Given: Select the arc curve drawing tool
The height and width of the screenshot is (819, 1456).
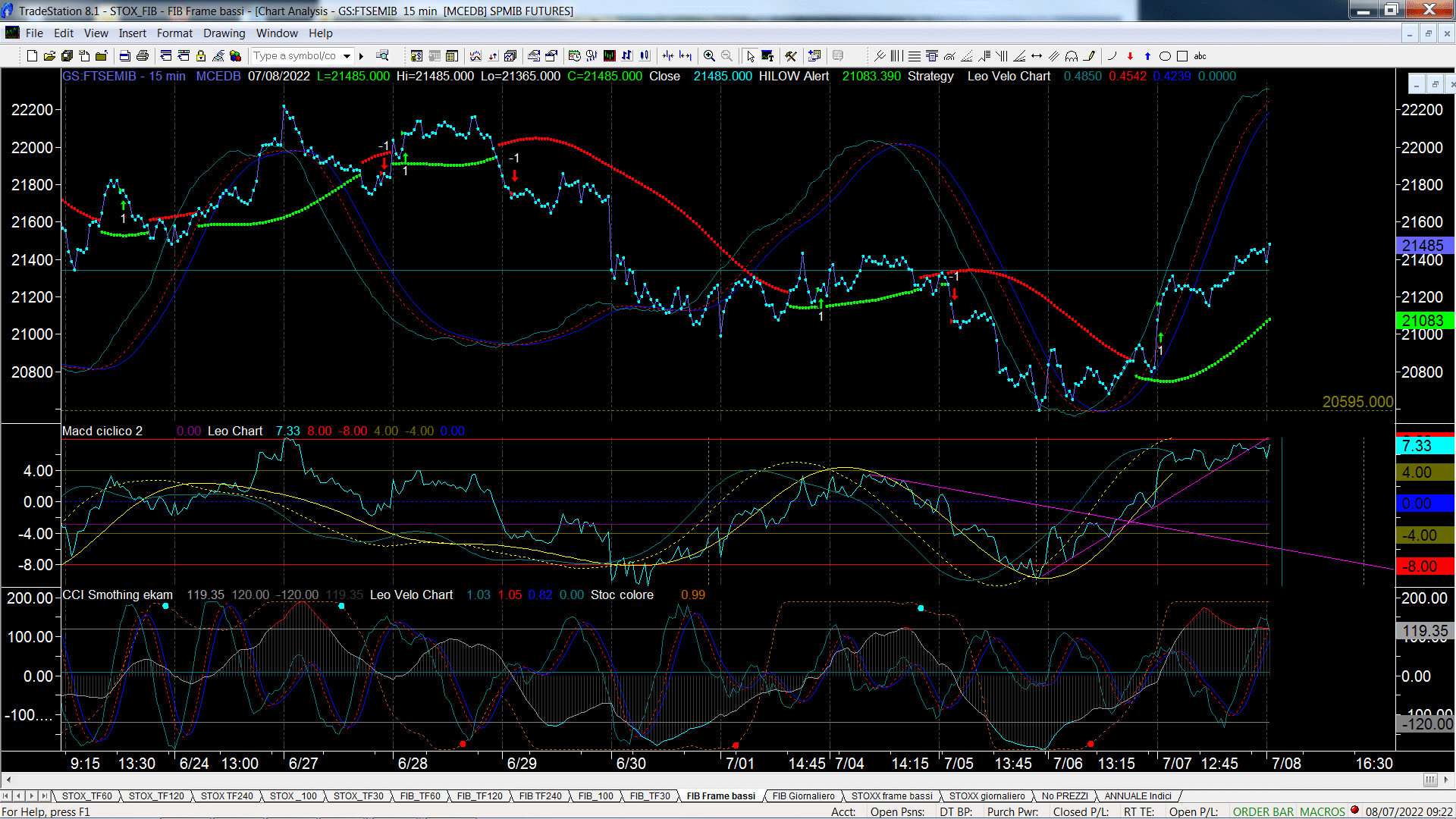Looking at the screenshot, I should [1112, 55].
